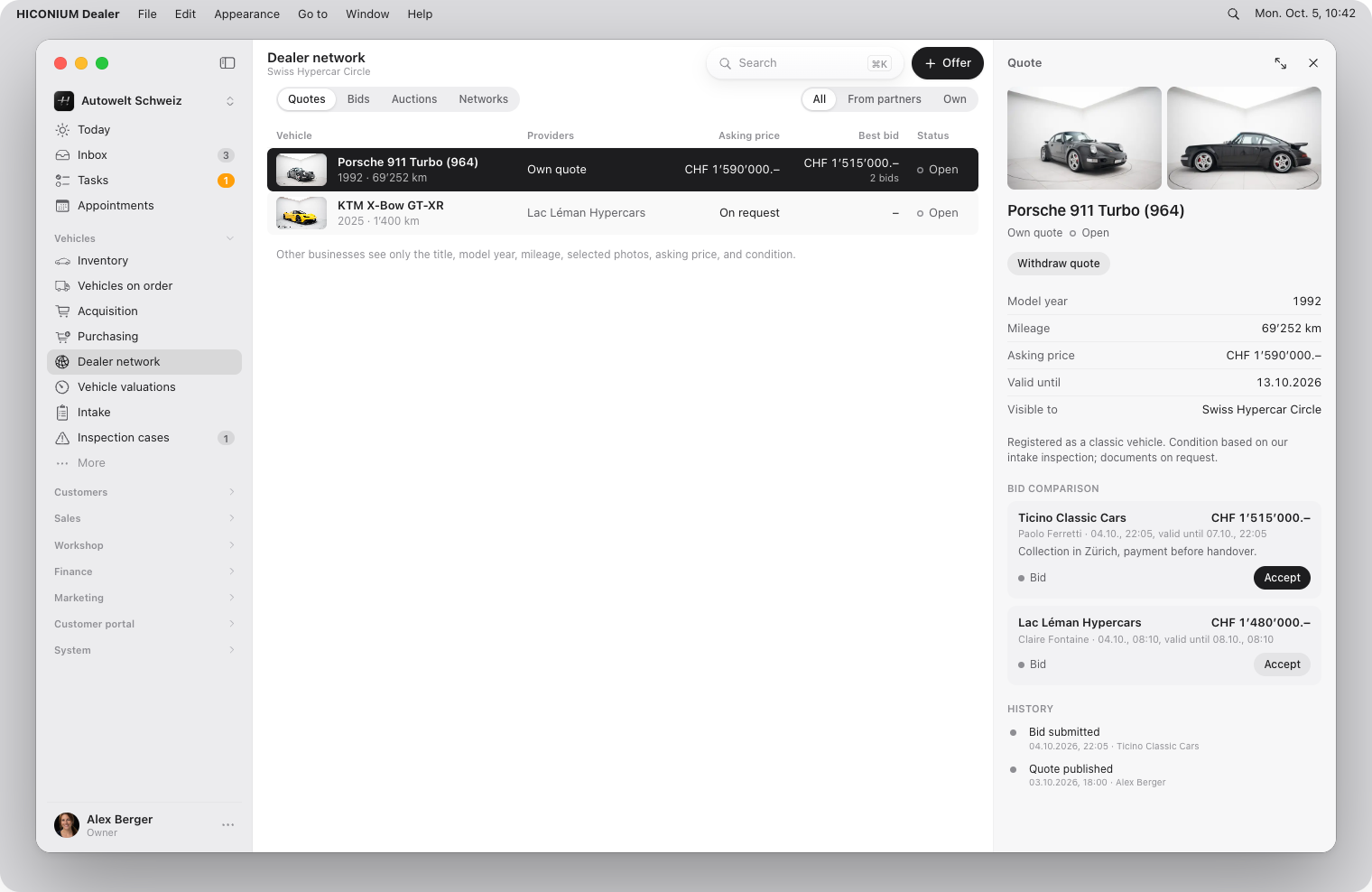This screenshot has width=1372, height=892.
Task: Expand the Workshop section
Action: click(x=144, y=545)
